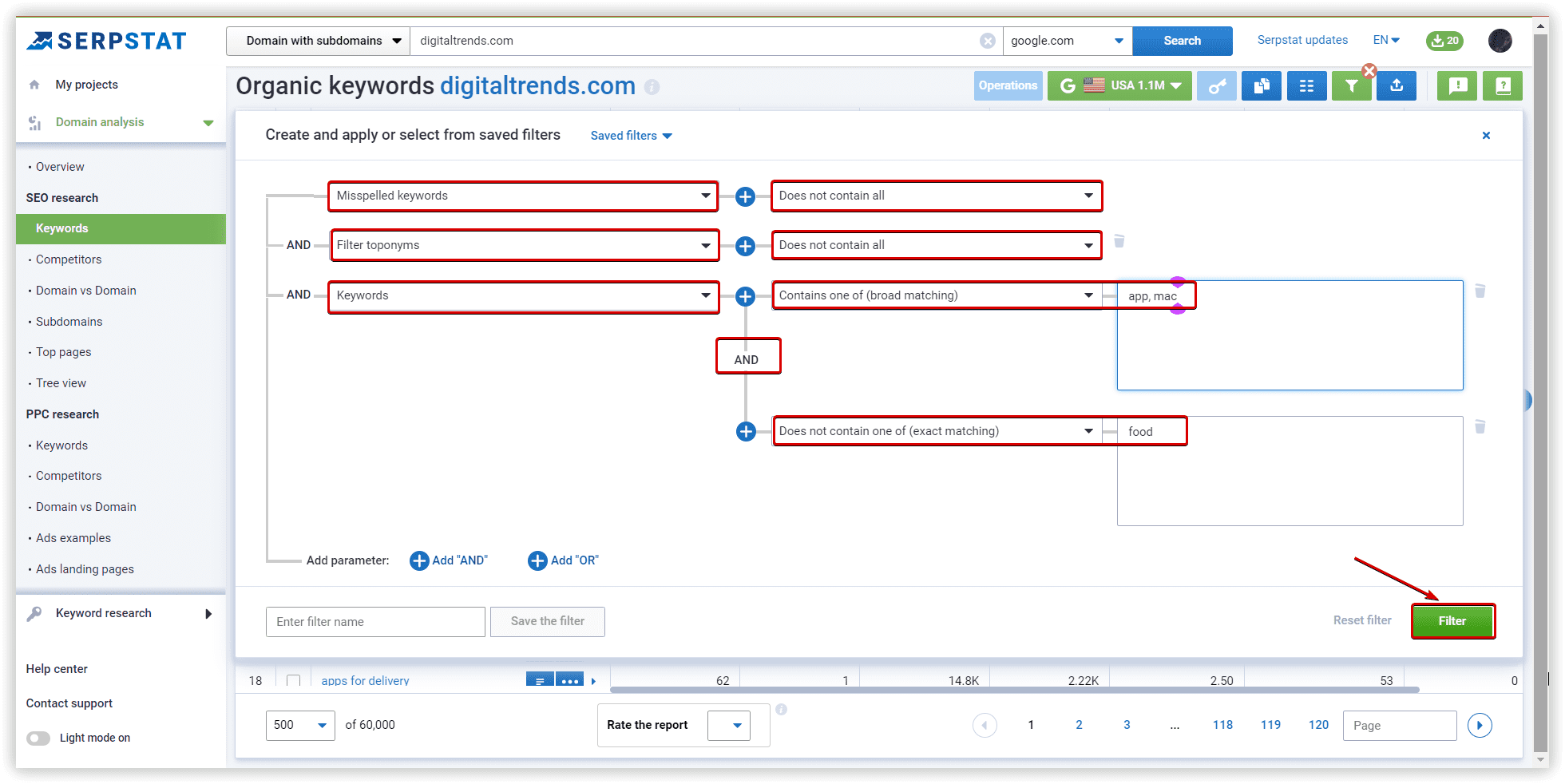Viewport: 1565px width, 784px height.
Task: Click Reset filter
Action: tap(1362, 620)
